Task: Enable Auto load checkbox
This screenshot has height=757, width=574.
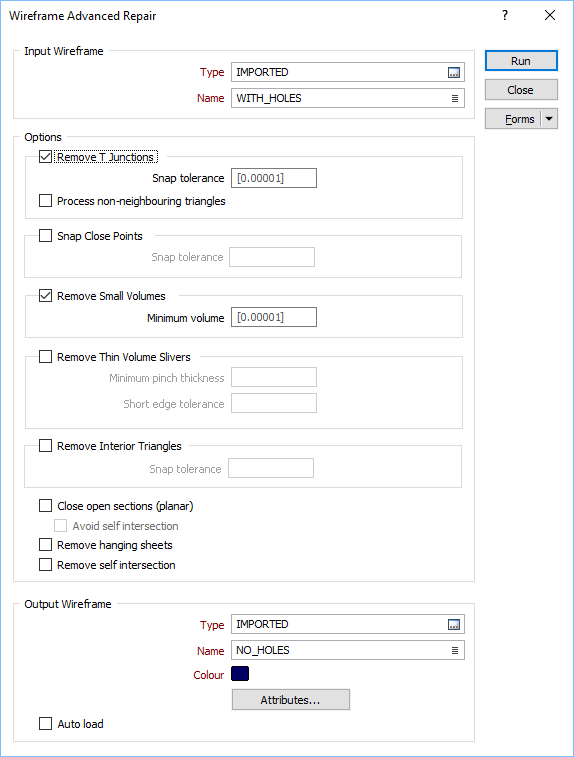Action: point(45,723)
